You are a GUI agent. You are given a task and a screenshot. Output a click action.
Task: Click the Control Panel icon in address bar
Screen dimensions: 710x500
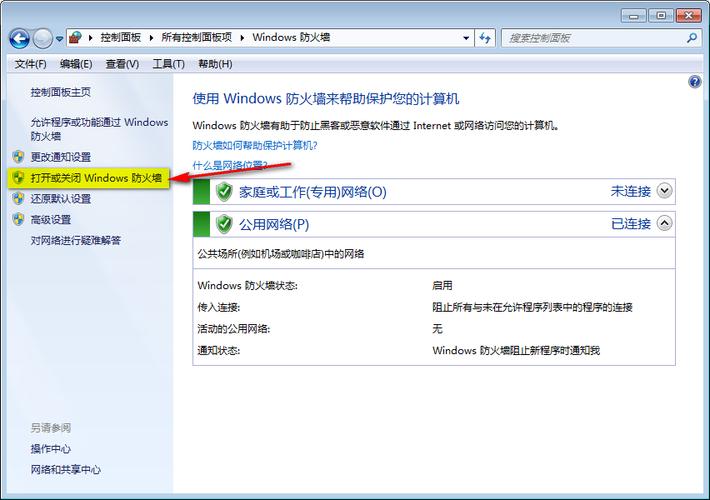[76, 38]
